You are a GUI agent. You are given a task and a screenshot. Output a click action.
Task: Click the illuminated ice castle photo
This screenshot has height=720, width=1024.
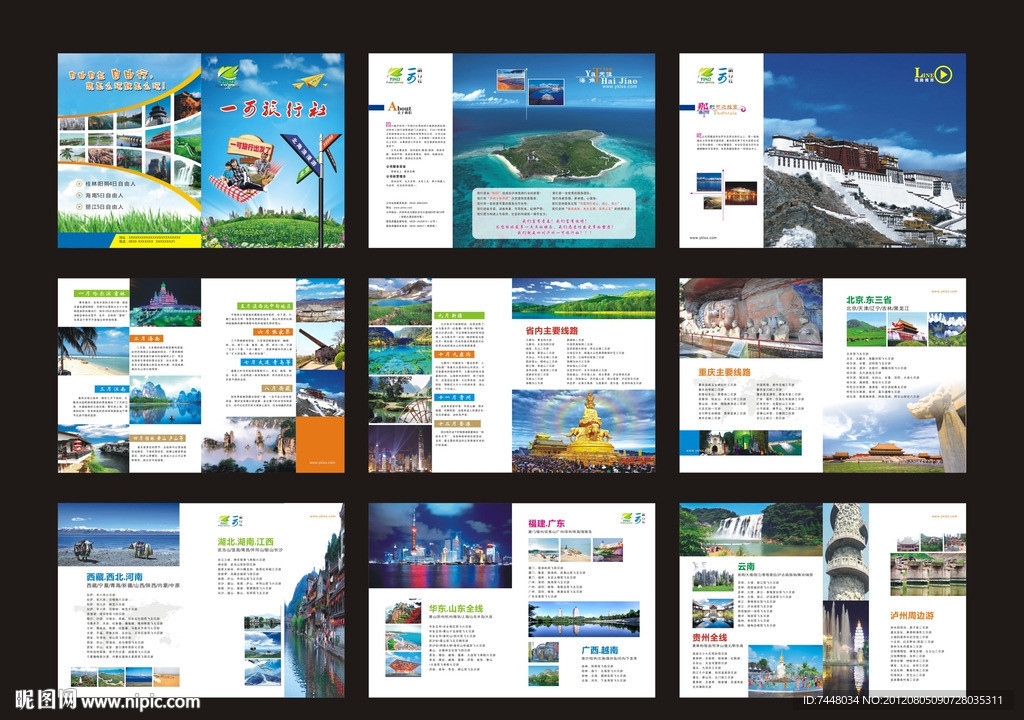tap(165, 303)
